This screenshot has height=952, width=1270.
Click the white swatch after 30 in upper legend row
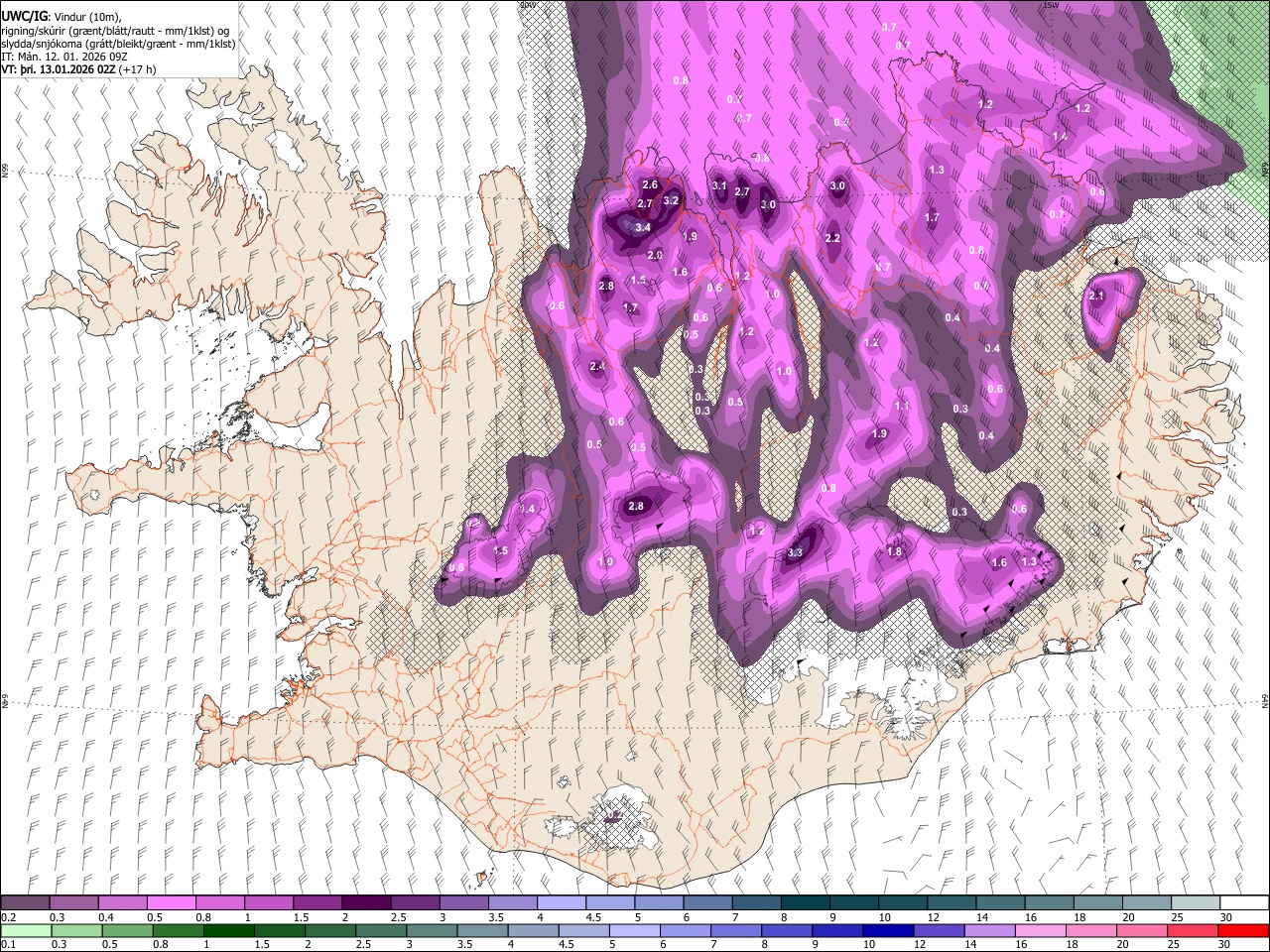tap(1243, 903)
